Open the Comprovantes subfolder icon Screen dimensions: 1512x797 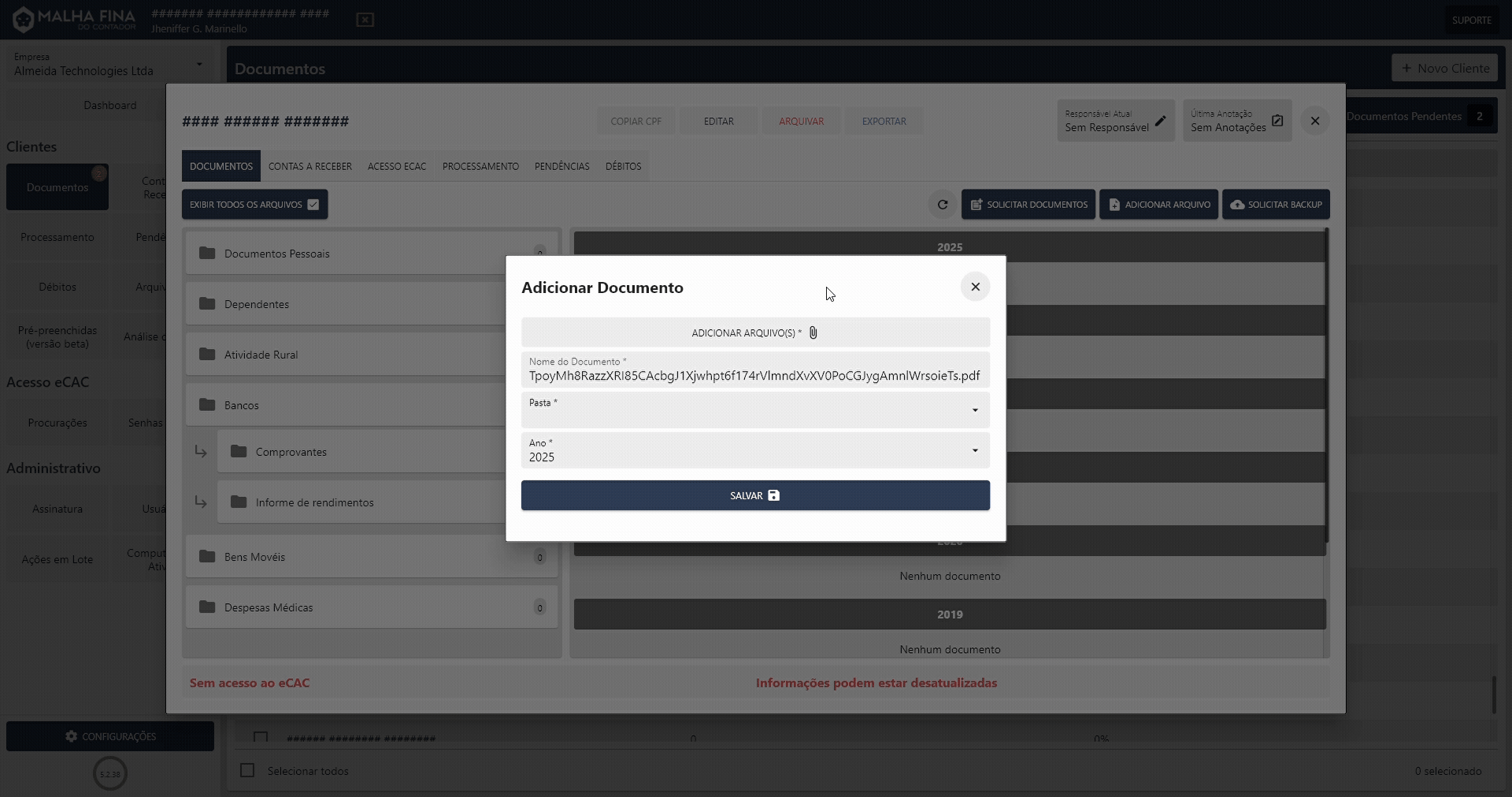click(x=239, y=450)
